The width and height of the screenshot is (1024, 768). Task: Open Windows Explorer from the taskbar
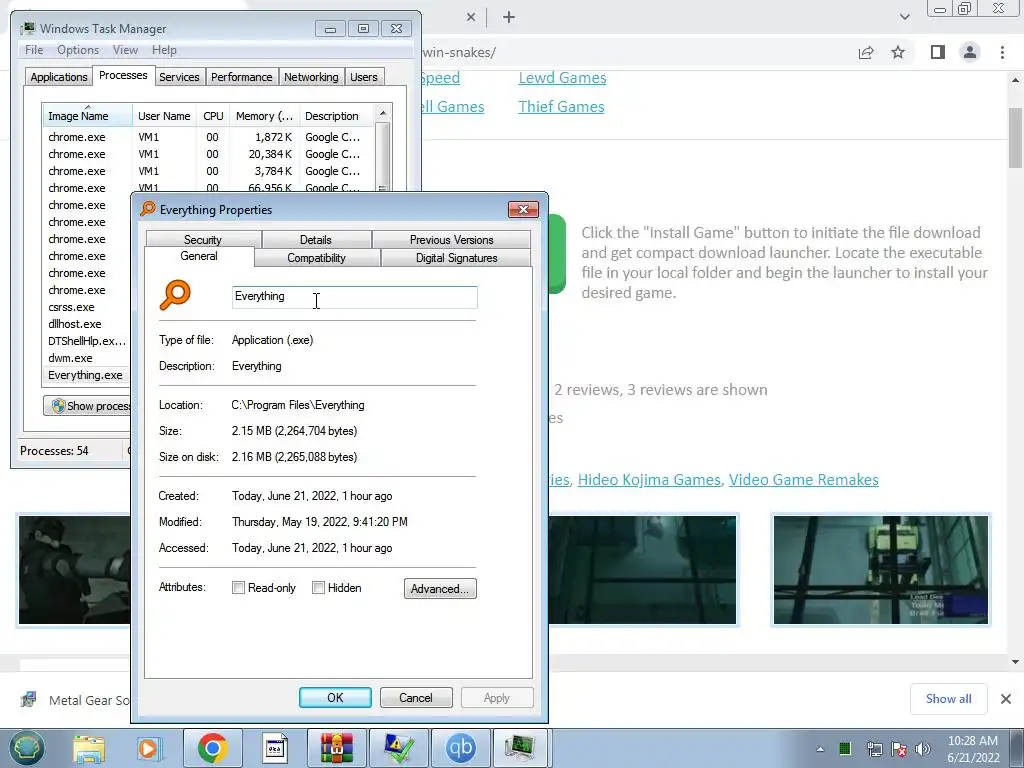point(89,748)
